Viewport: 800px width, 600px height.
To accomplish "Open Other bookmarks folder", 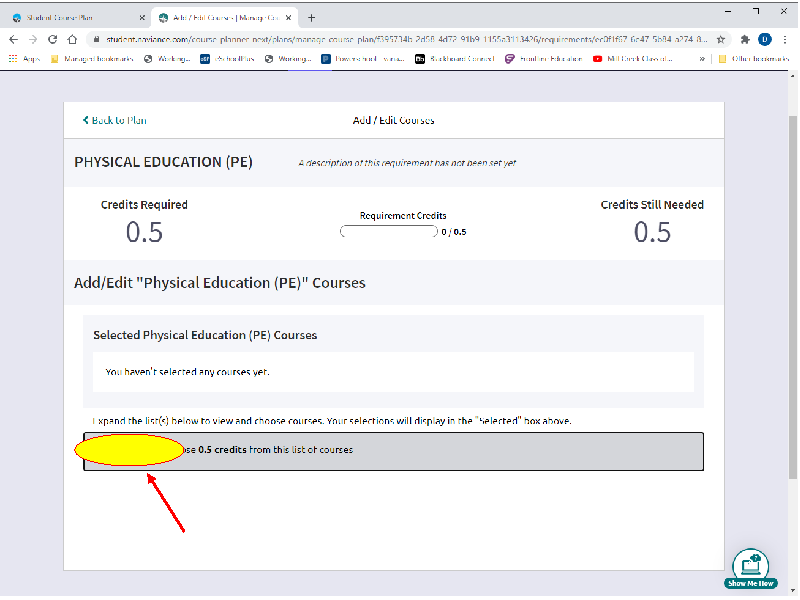I will tap(754, 59).
